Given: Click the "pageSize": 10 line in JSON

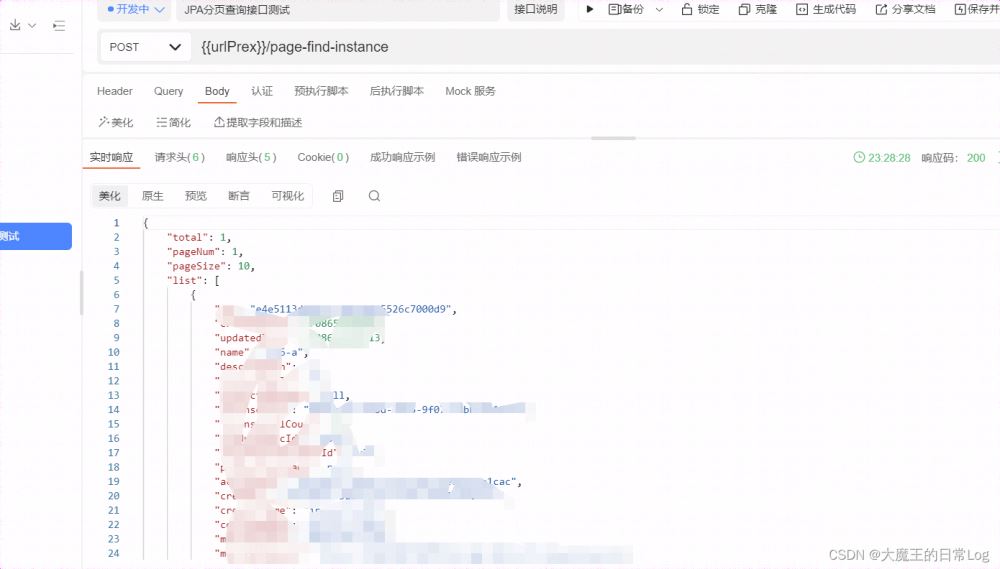Looking at the screenshot, I should pyautogui.click(x=210, y=266).
